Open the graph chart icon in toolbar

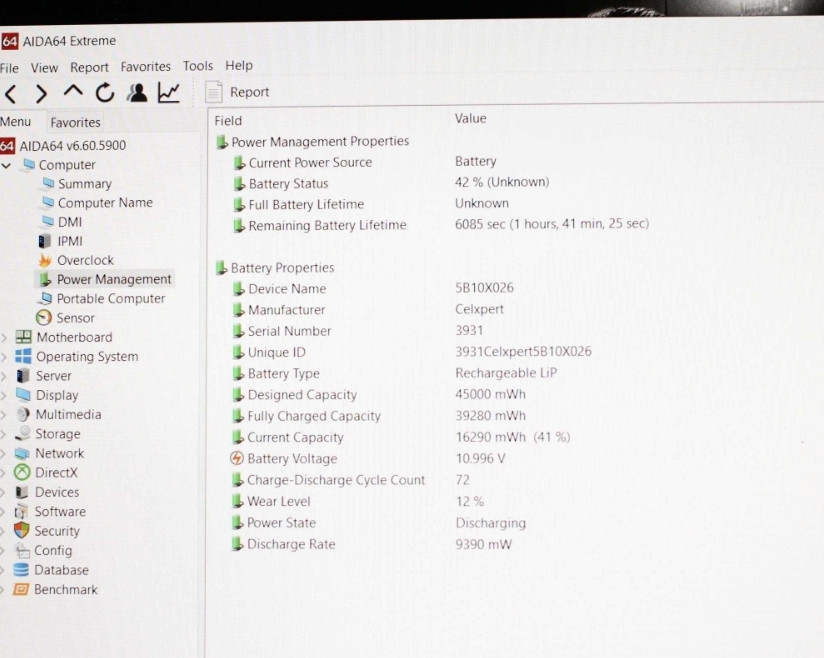(169, 93)
